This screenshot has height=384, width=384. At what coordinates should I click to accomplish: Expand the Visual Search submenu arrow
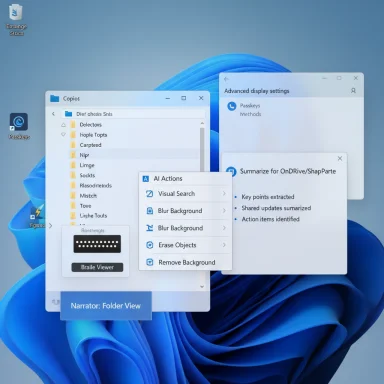pos(224,194)
